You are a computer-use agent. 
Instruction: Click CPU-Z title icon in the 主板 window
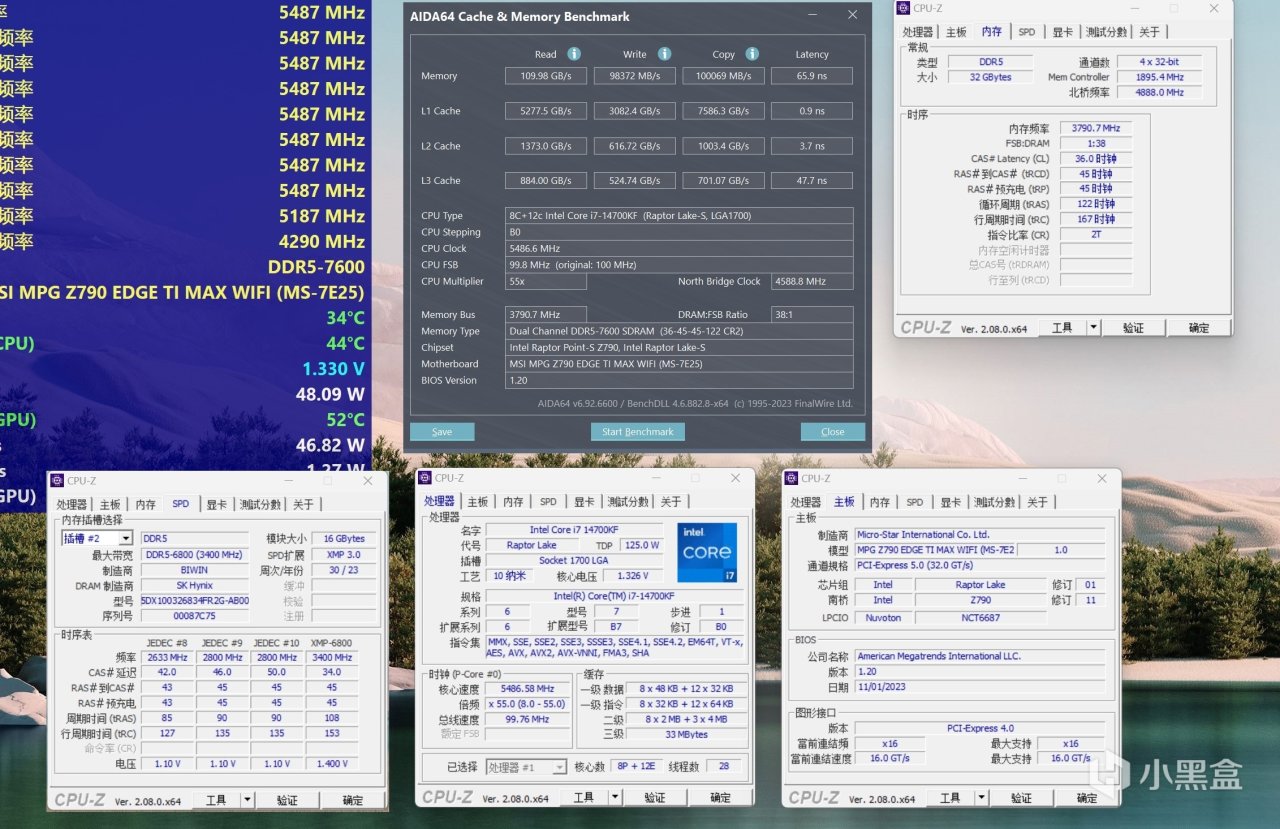(791, 478)
